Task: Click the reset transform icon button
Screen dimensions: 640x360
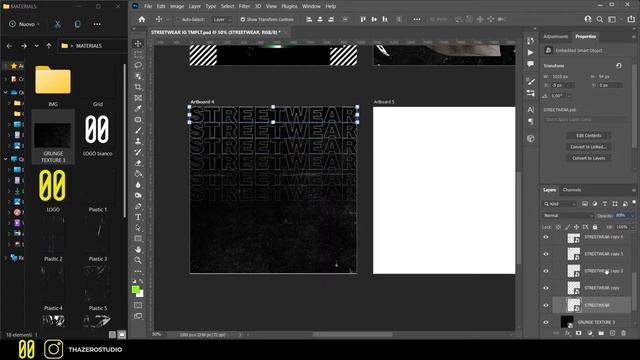Action: coord(619,66)
